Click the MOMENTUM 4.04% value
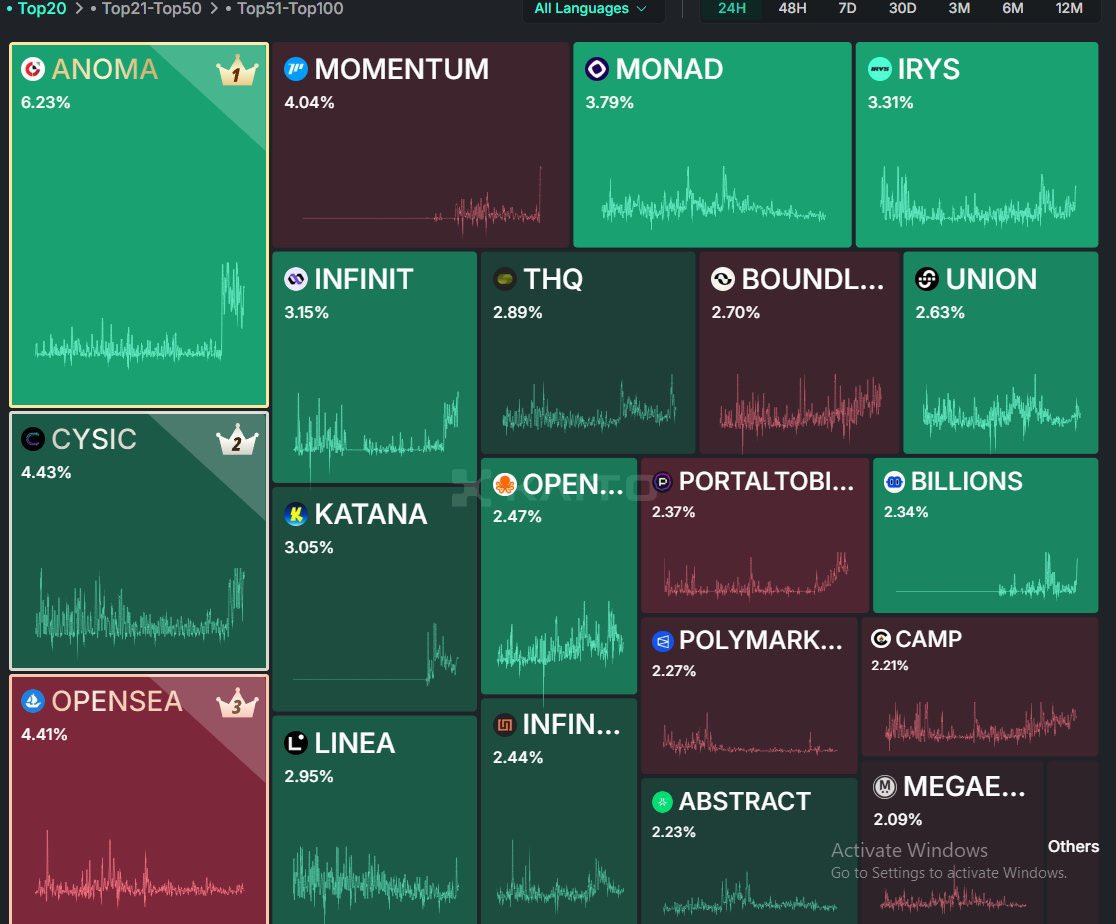Screen dimensions: 1116x924 [309, 103]
